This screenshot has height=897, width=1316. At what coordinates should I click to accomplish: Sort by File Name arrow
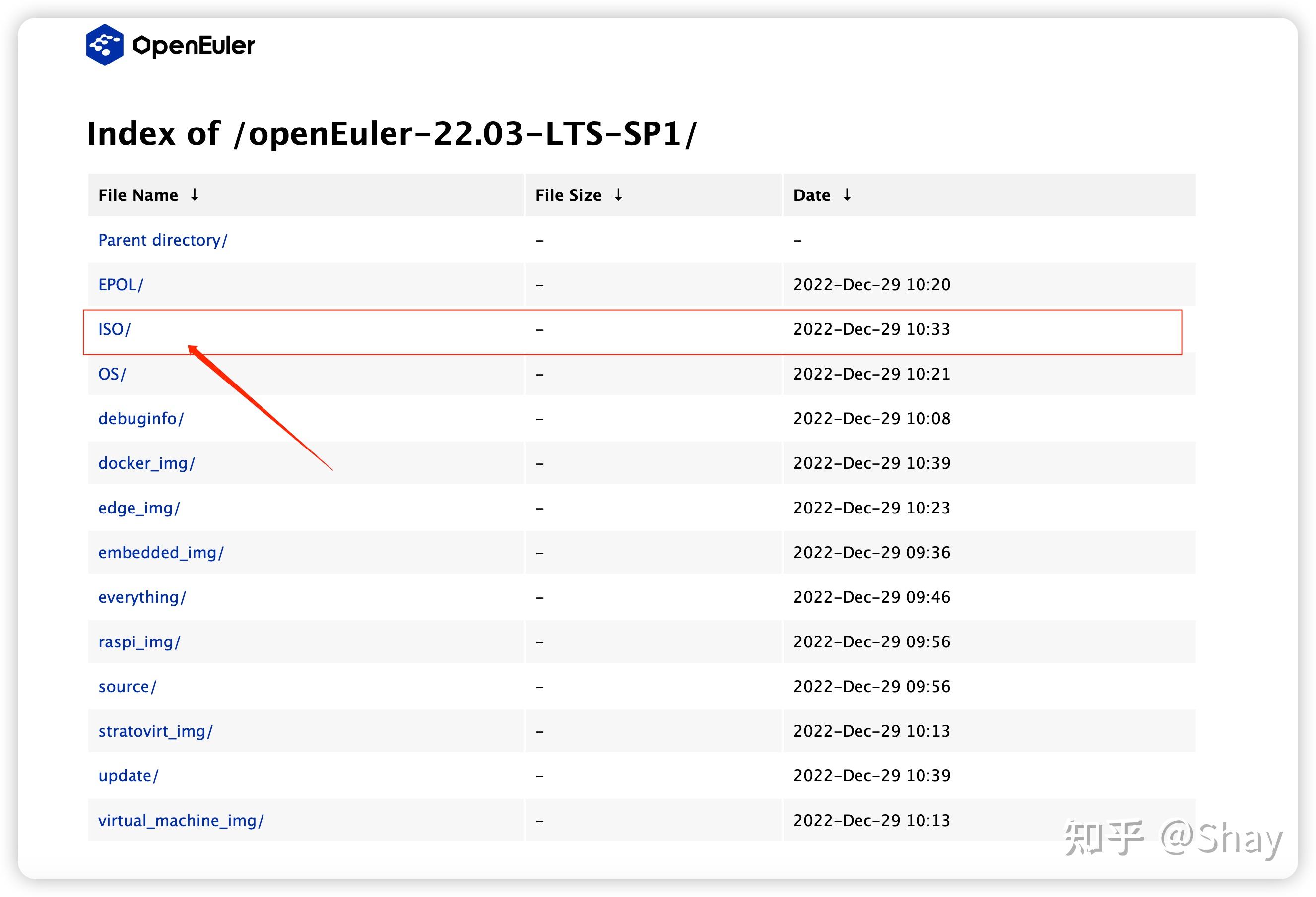(194, 195)
